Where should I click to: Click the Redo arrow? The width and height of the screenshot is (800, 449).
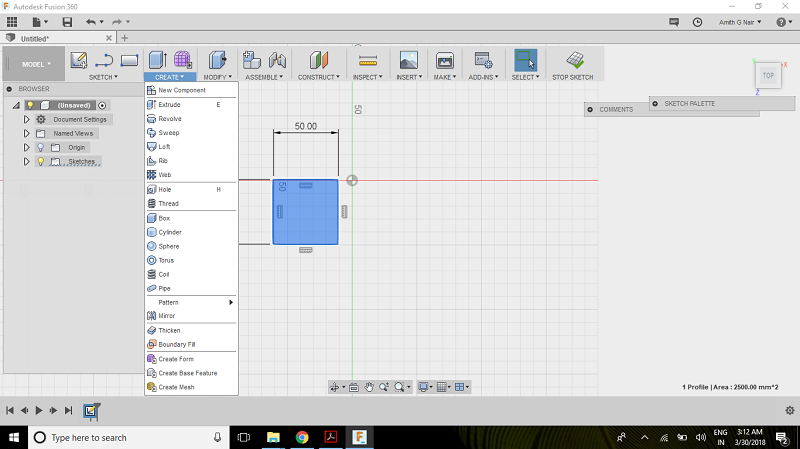tap(117, 22)
